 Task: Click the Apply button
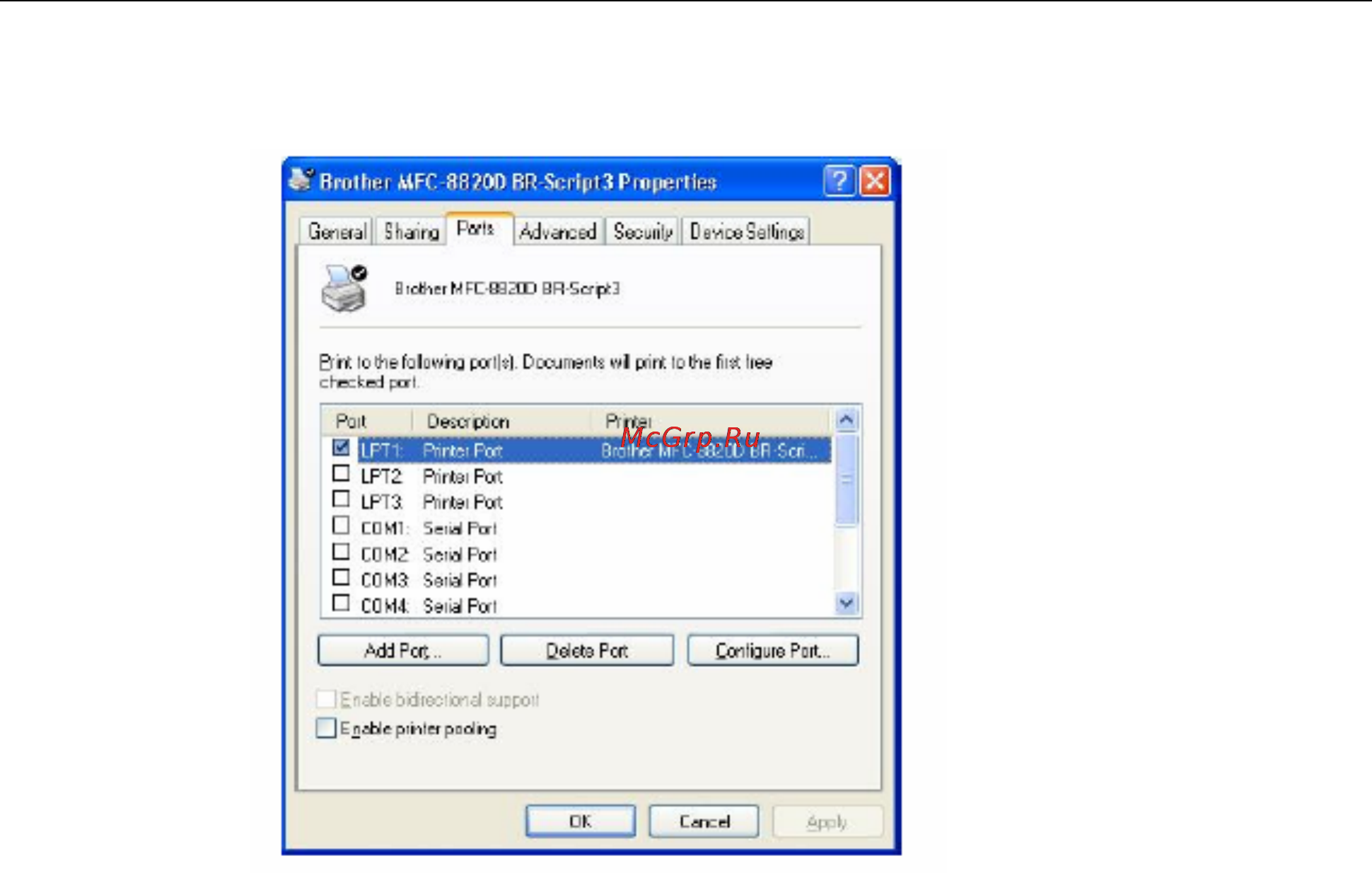[827, 822]
